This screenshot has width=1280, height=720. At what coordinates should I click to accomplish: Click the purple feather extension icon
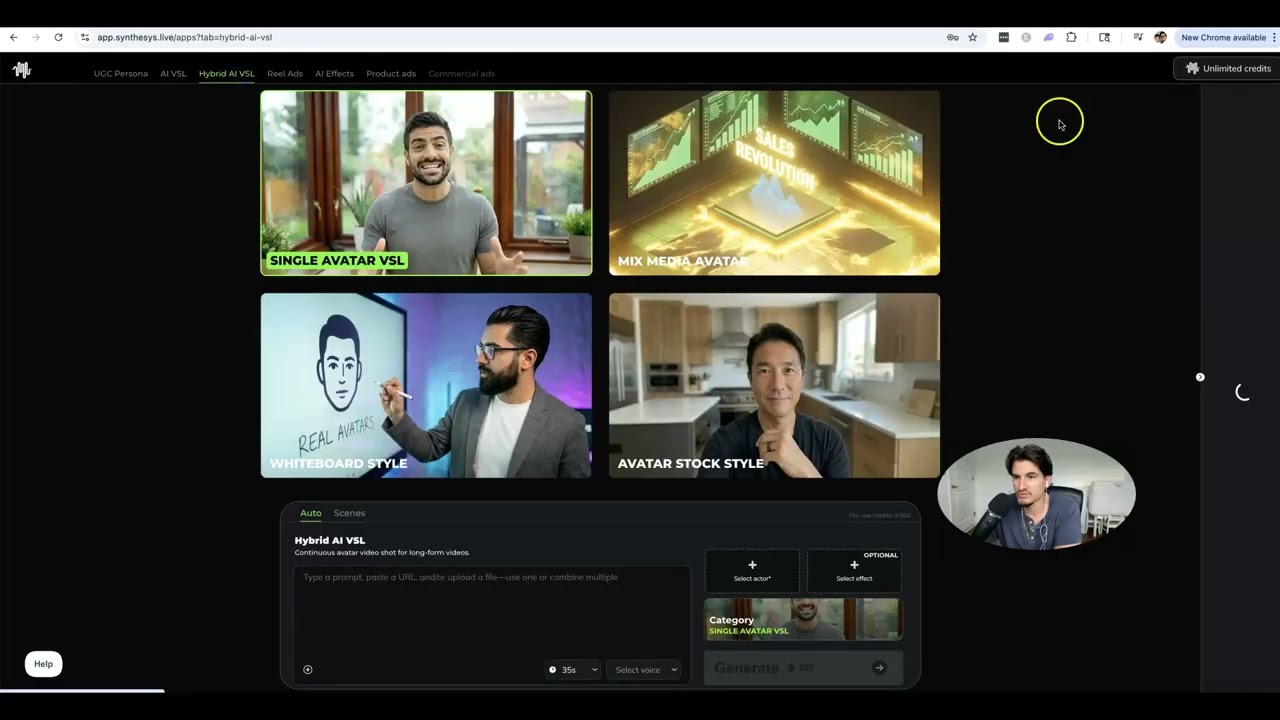(x=1048, y=37)
